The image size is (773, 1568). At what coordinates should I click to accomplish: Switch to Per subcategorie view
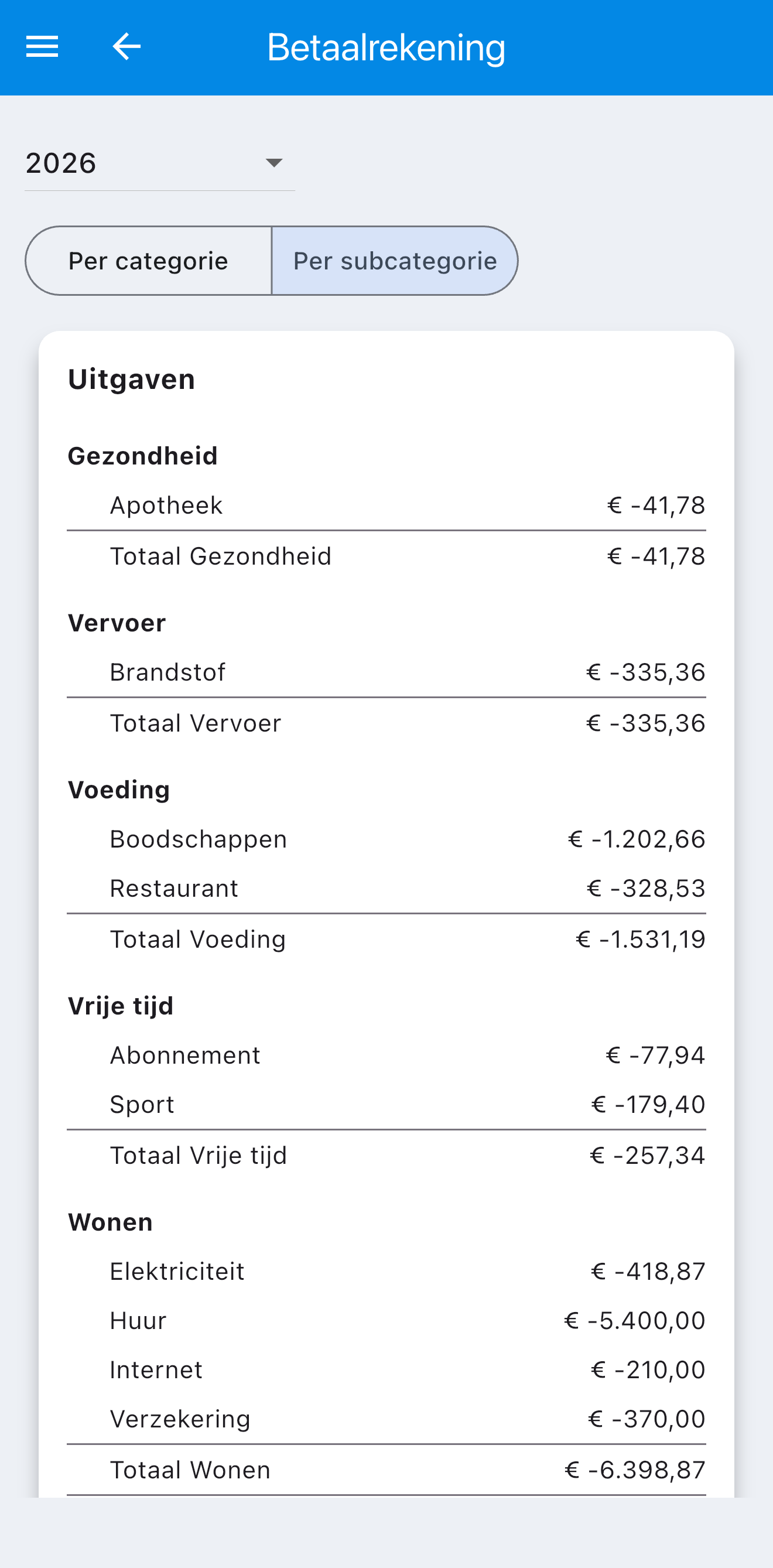point(395,261)
